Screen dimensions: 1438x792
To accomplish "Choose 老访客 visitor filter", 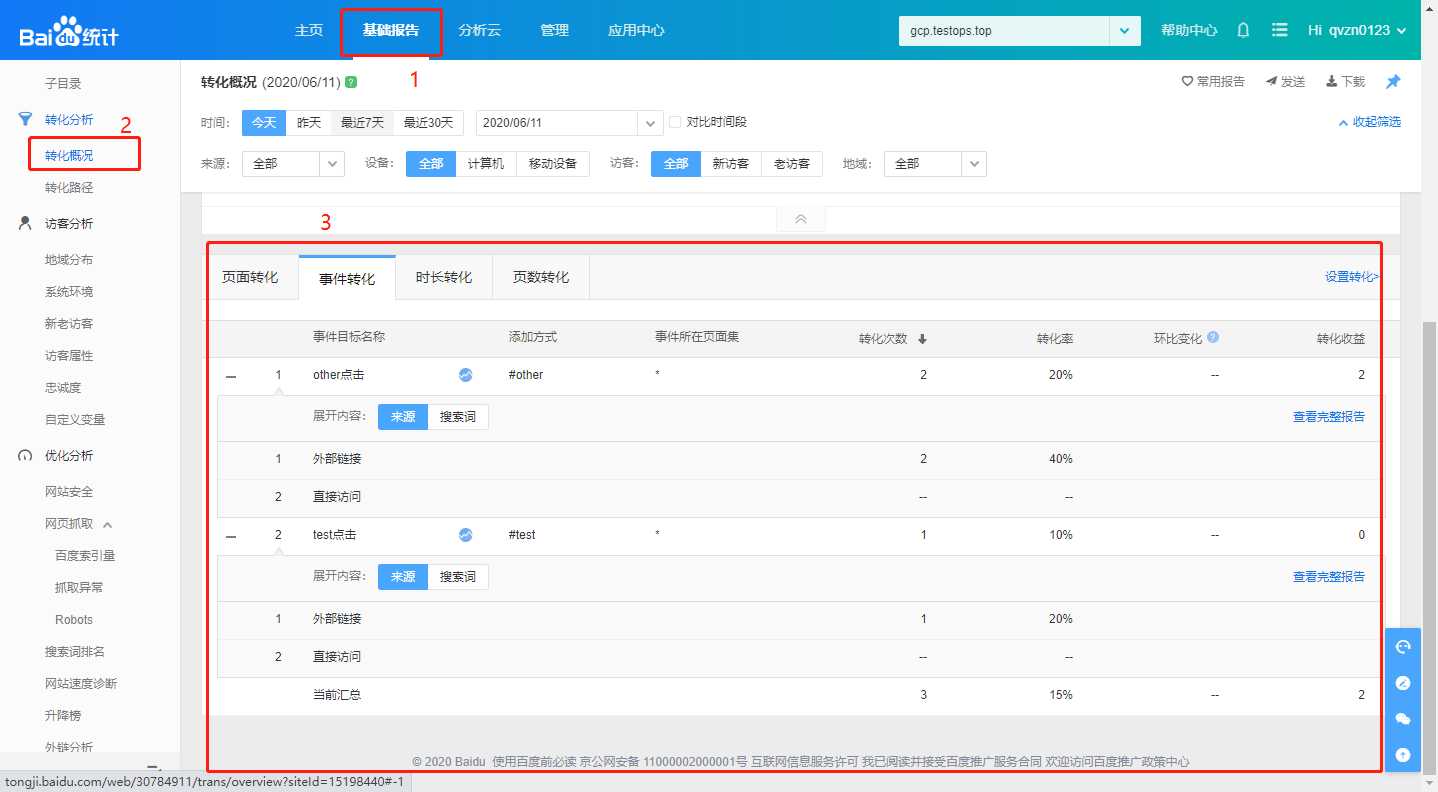I will [x=792, y=164].
